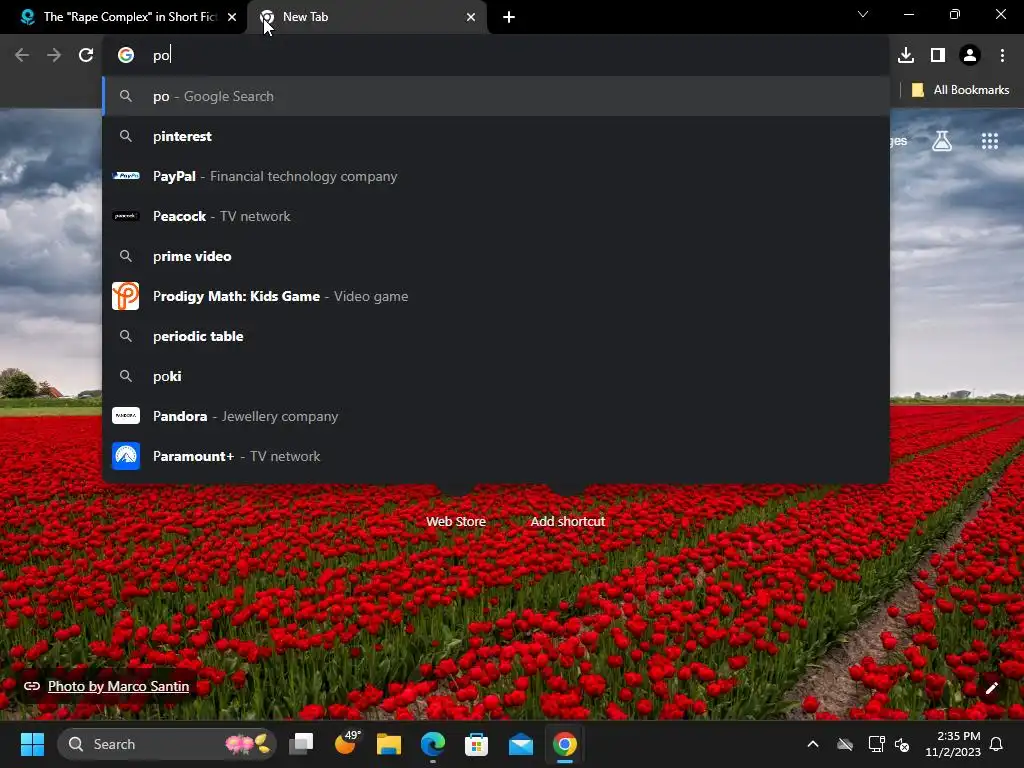Open the tab search chevron
The height and width of the screenshot is (768, 1024).
[863, 14]
